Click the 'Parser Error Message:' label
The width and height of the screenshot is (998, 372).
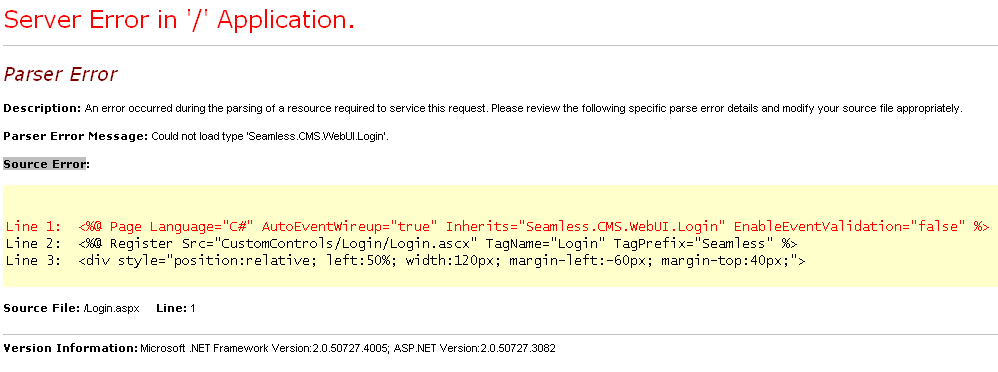76,136
